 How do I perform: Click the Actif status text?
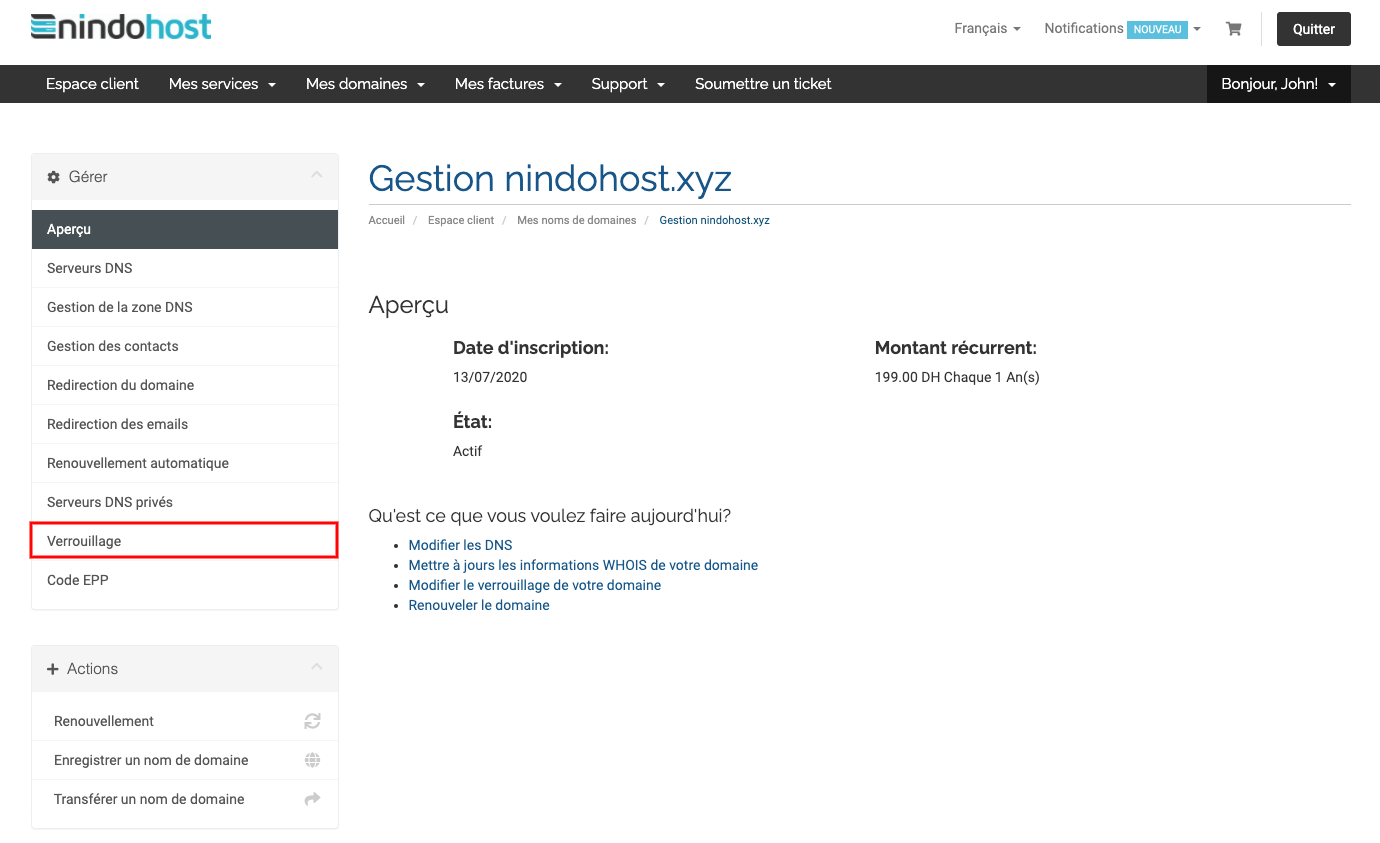point(467,451)
